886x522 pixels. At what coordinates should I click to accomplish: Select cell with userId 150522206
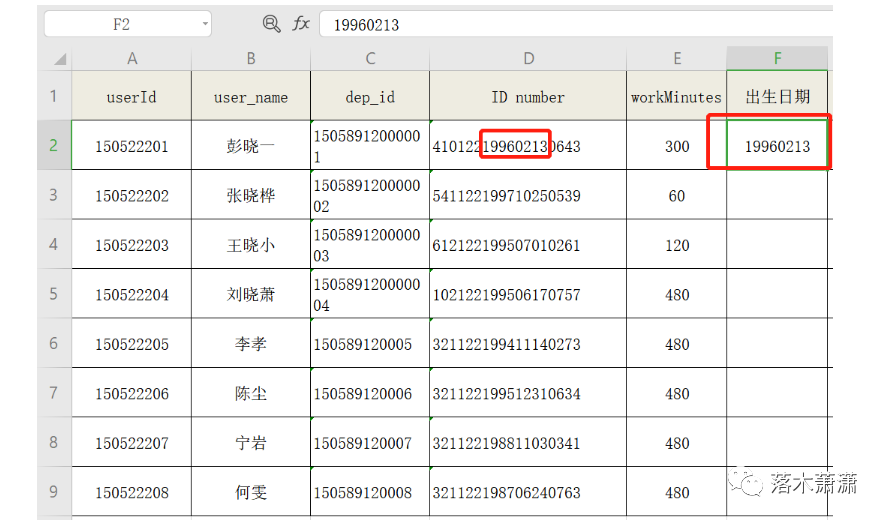click(132, 393)
